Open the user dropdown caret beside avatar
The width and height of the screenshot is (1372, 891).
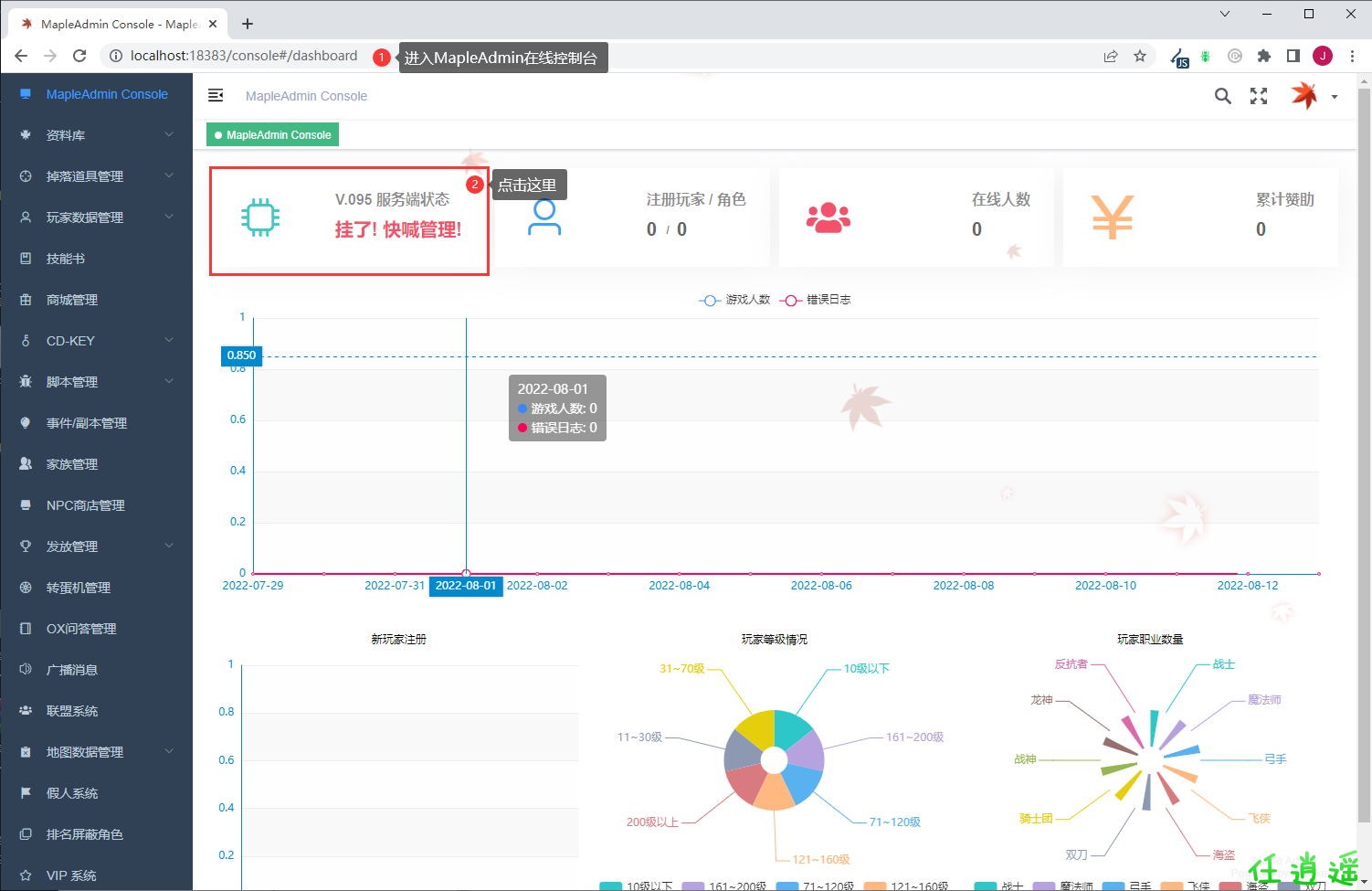[1335, 97]
